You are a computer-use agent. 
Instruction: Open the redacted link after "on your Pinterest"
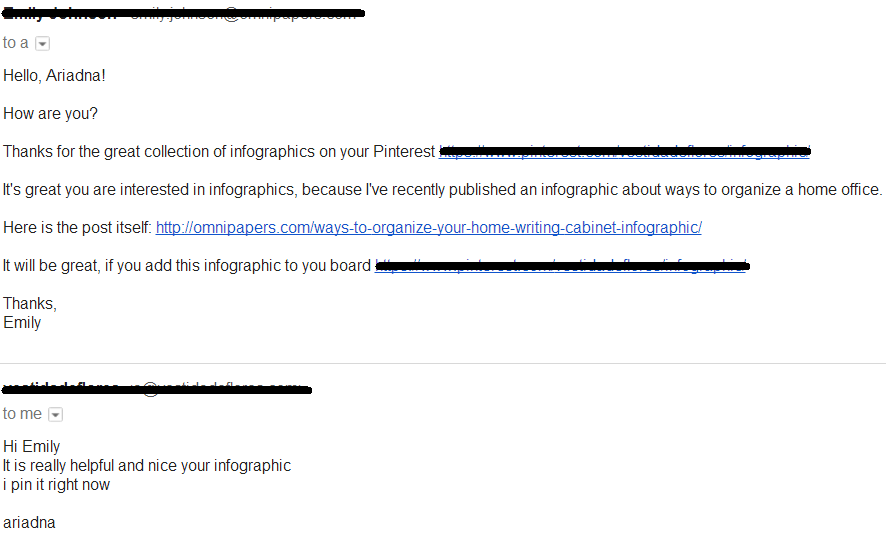(x=624, y=151)
